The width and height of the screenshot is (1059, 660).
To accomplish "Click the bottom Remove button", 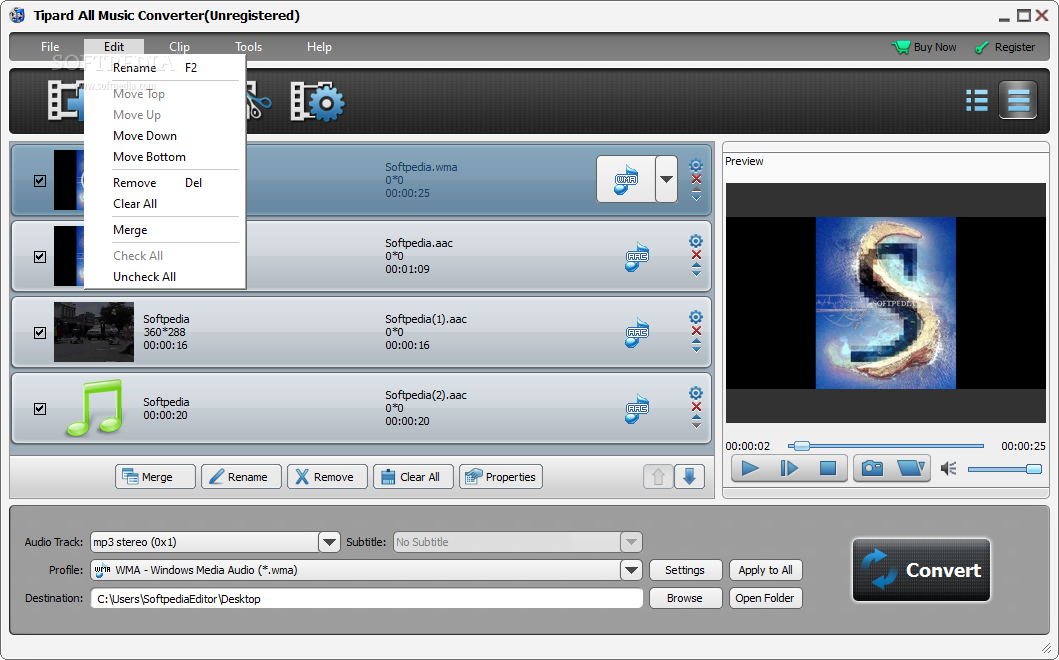I will [327, 477].
